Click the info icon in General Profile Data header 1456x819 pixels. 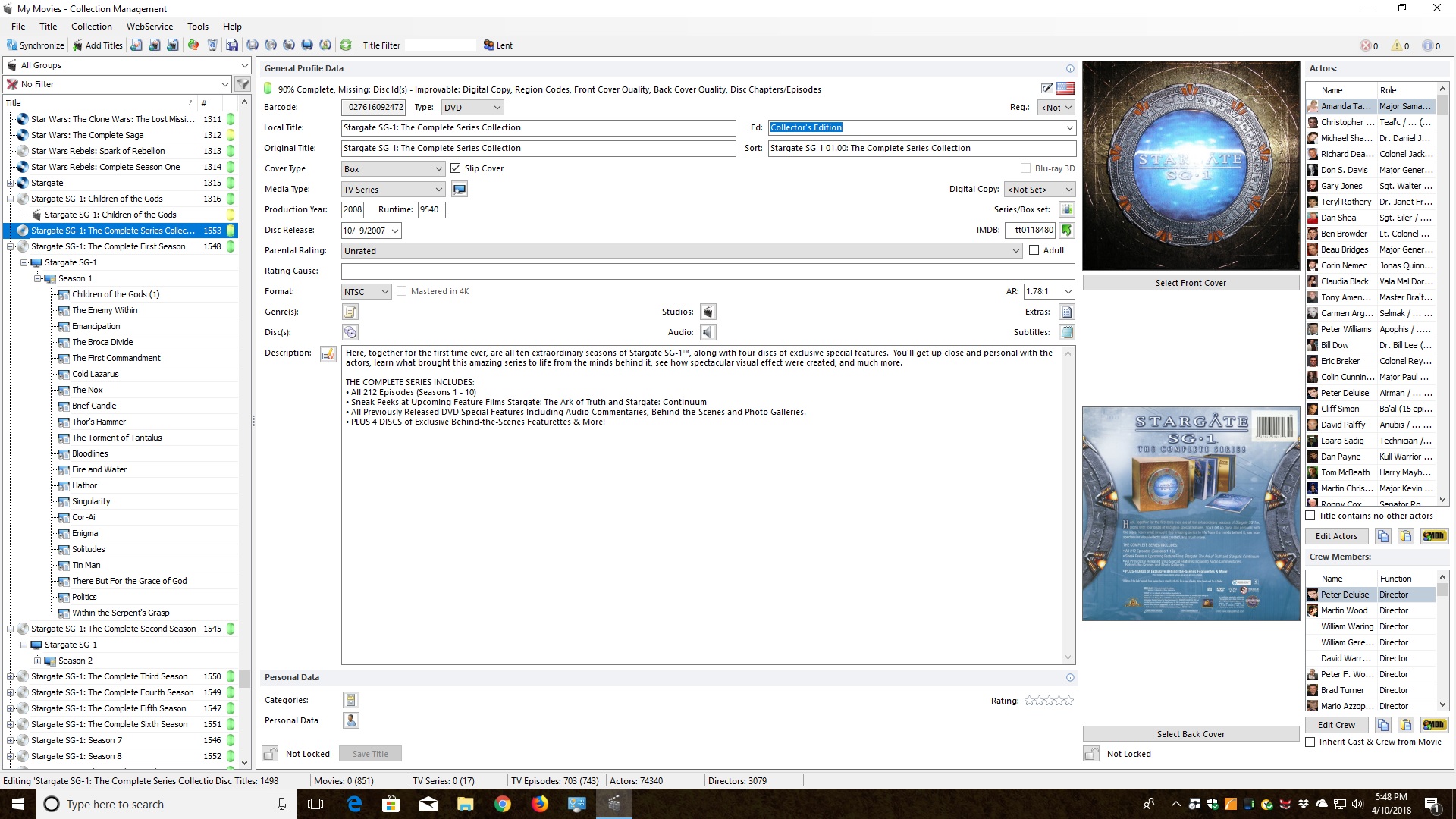[x=1070, y=68]
